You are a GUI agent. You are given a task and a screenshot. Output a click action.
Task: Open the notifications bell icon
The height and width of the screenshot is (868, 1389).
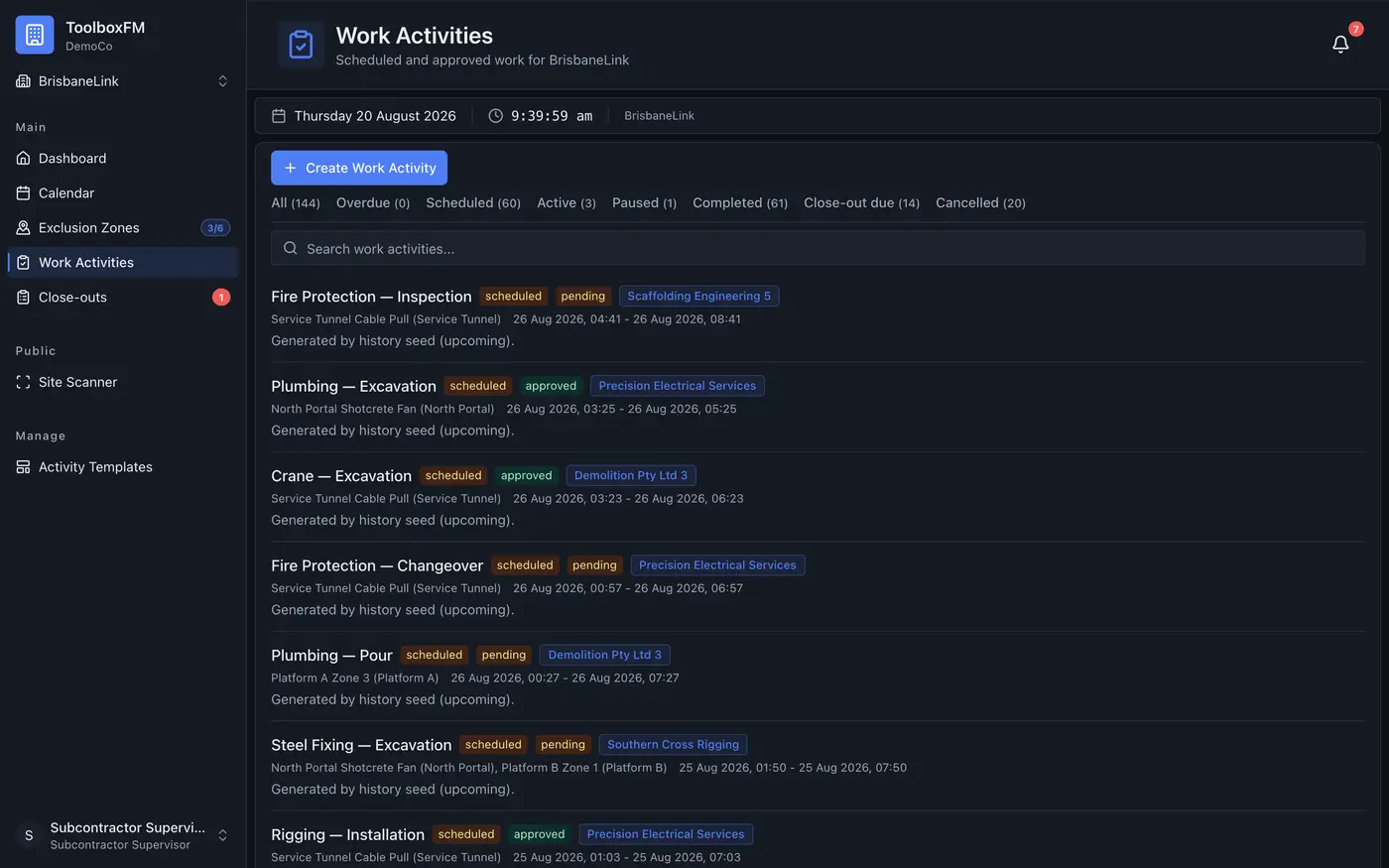[x=1340, y=44]
